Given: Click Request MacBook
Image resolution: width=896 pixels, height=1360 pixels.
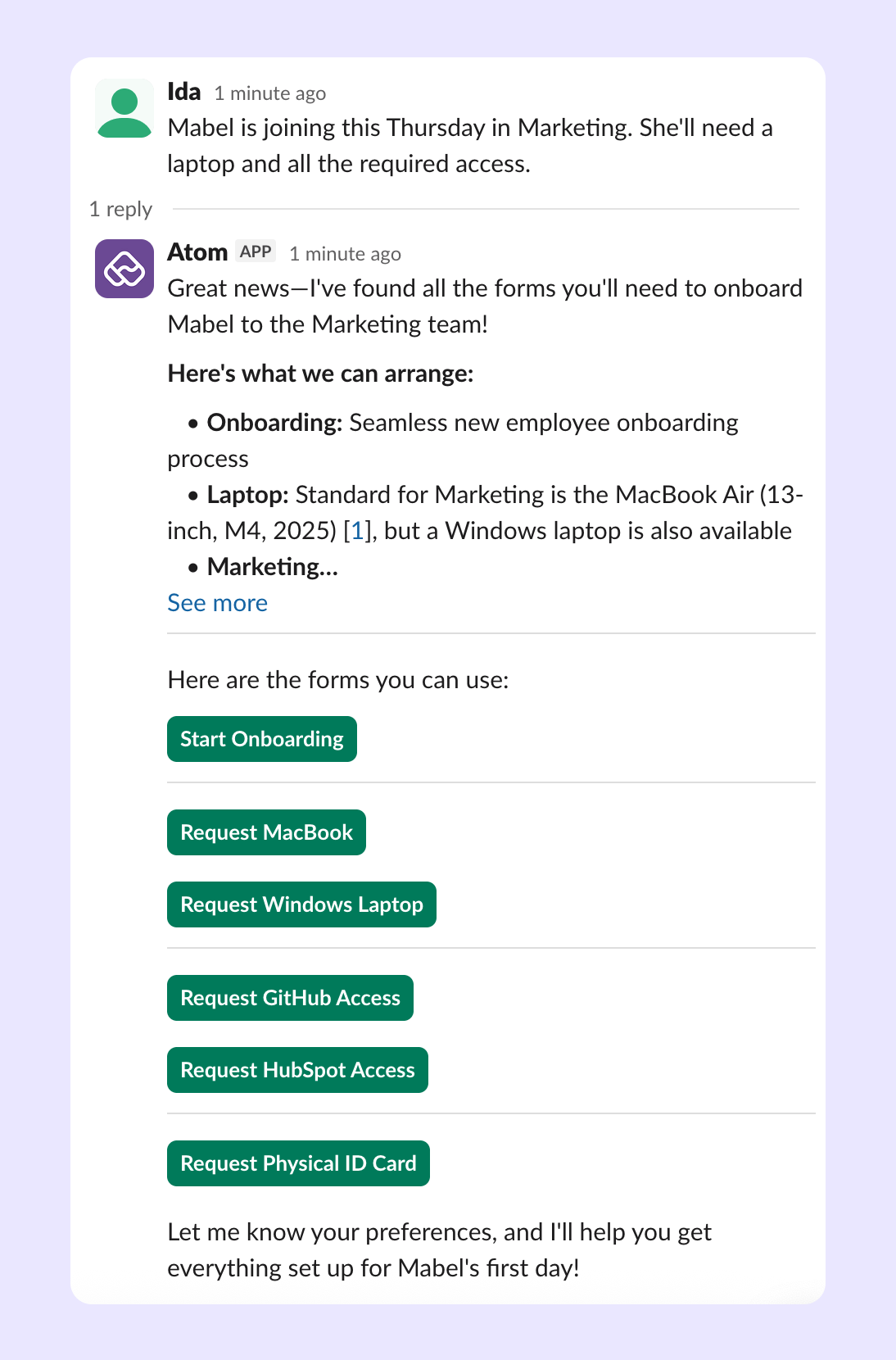Looking at the screenshot, I should click(266, 832).
